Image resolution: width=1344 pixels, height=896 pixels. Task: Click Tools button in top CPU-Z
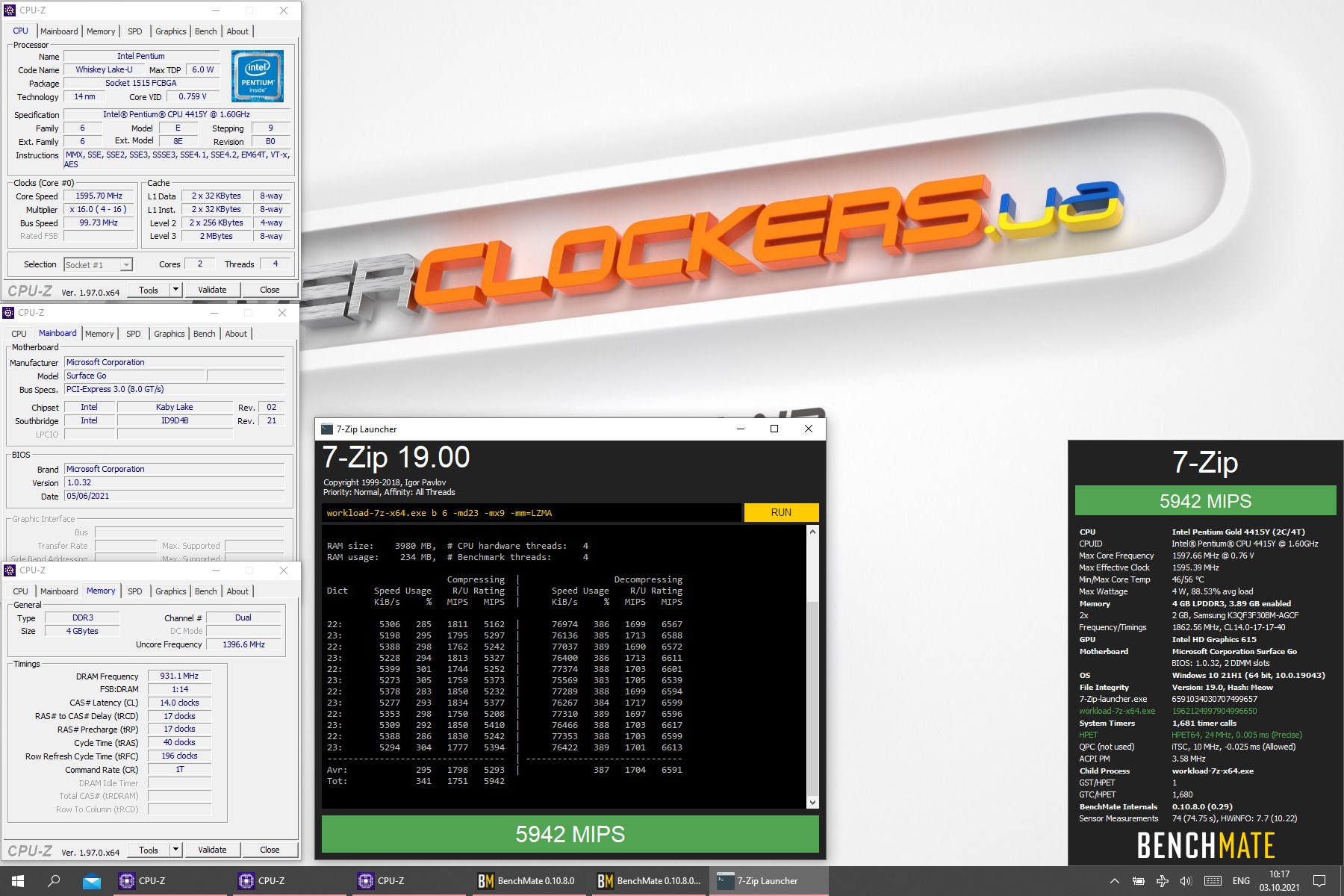coord(149,290)
